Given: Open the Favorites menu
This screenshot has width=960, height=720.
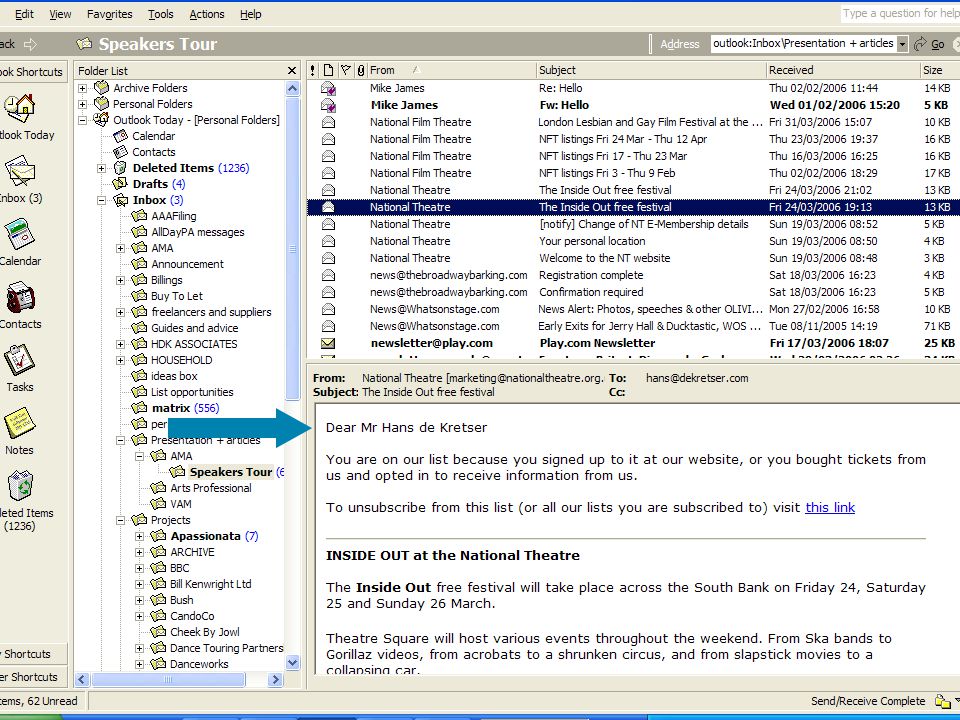Looking at the screenshot, I should [110, 14].
